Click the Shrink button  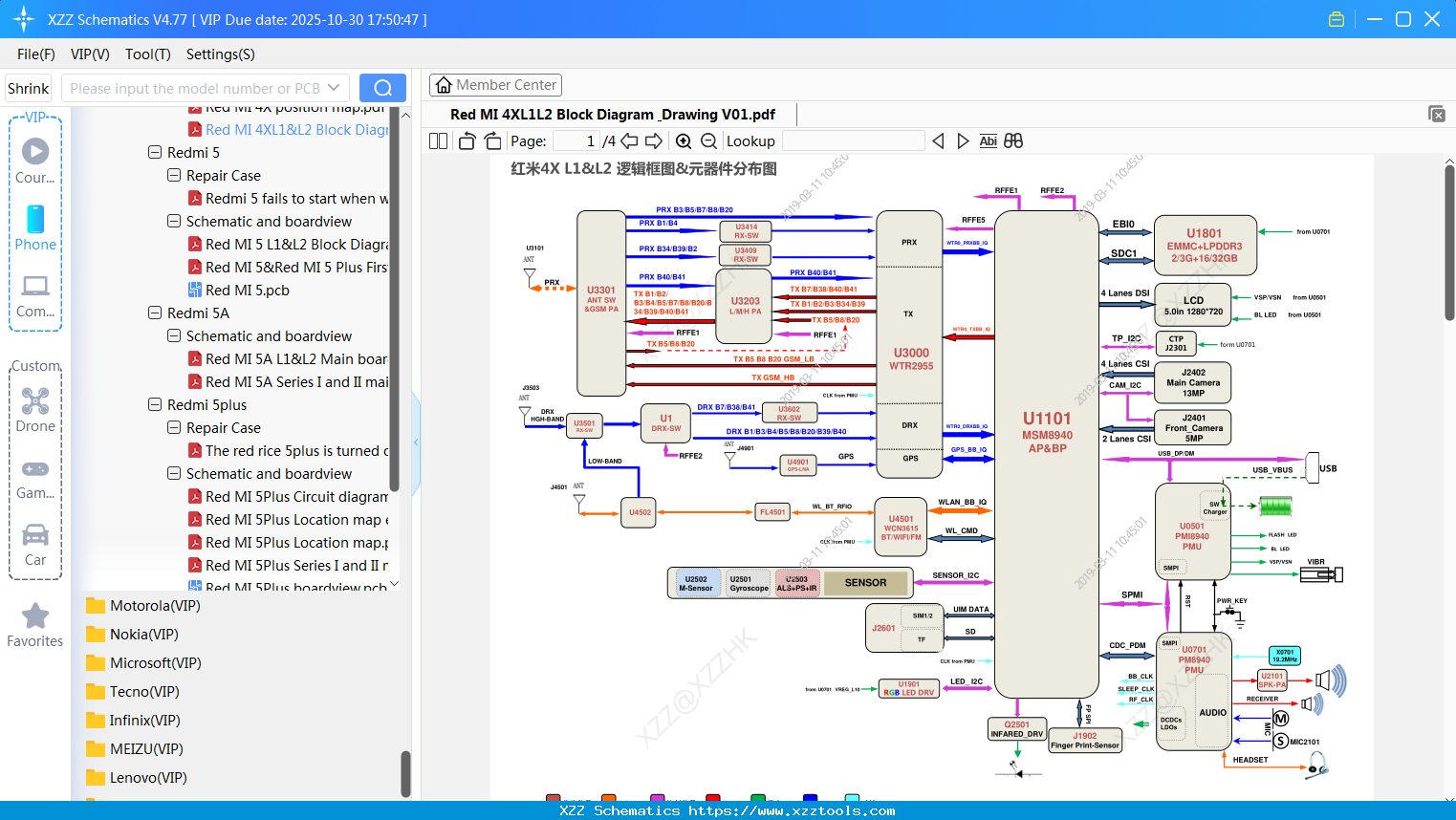click(x=28, y=87)
